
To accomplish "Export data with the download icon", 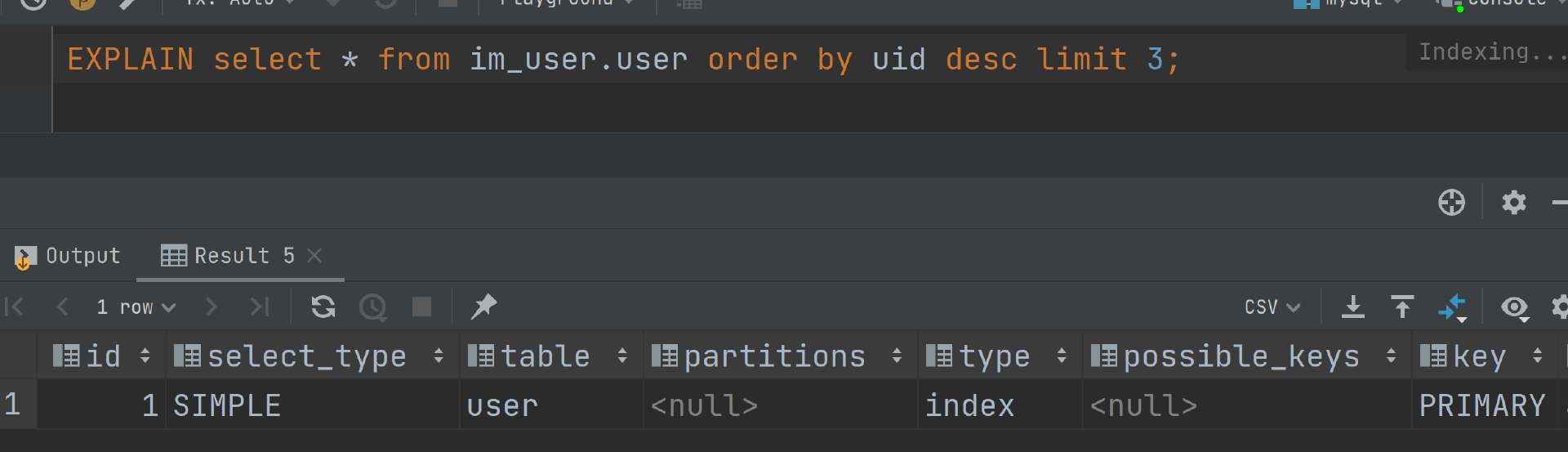I will click(x=1353, y=307).
